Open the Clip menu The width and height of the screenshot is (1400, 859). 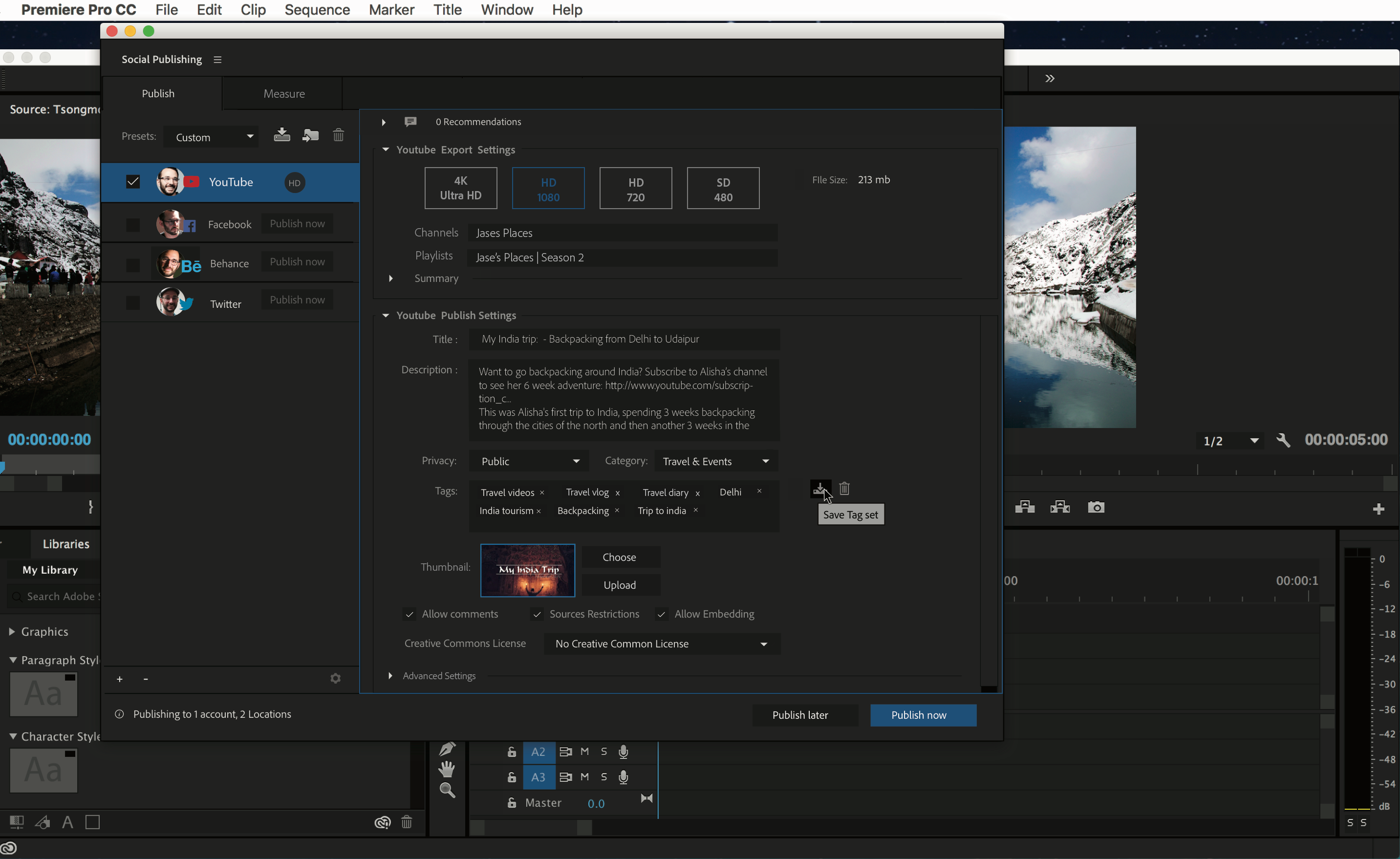pyautogui.click(x=253, y=10)
